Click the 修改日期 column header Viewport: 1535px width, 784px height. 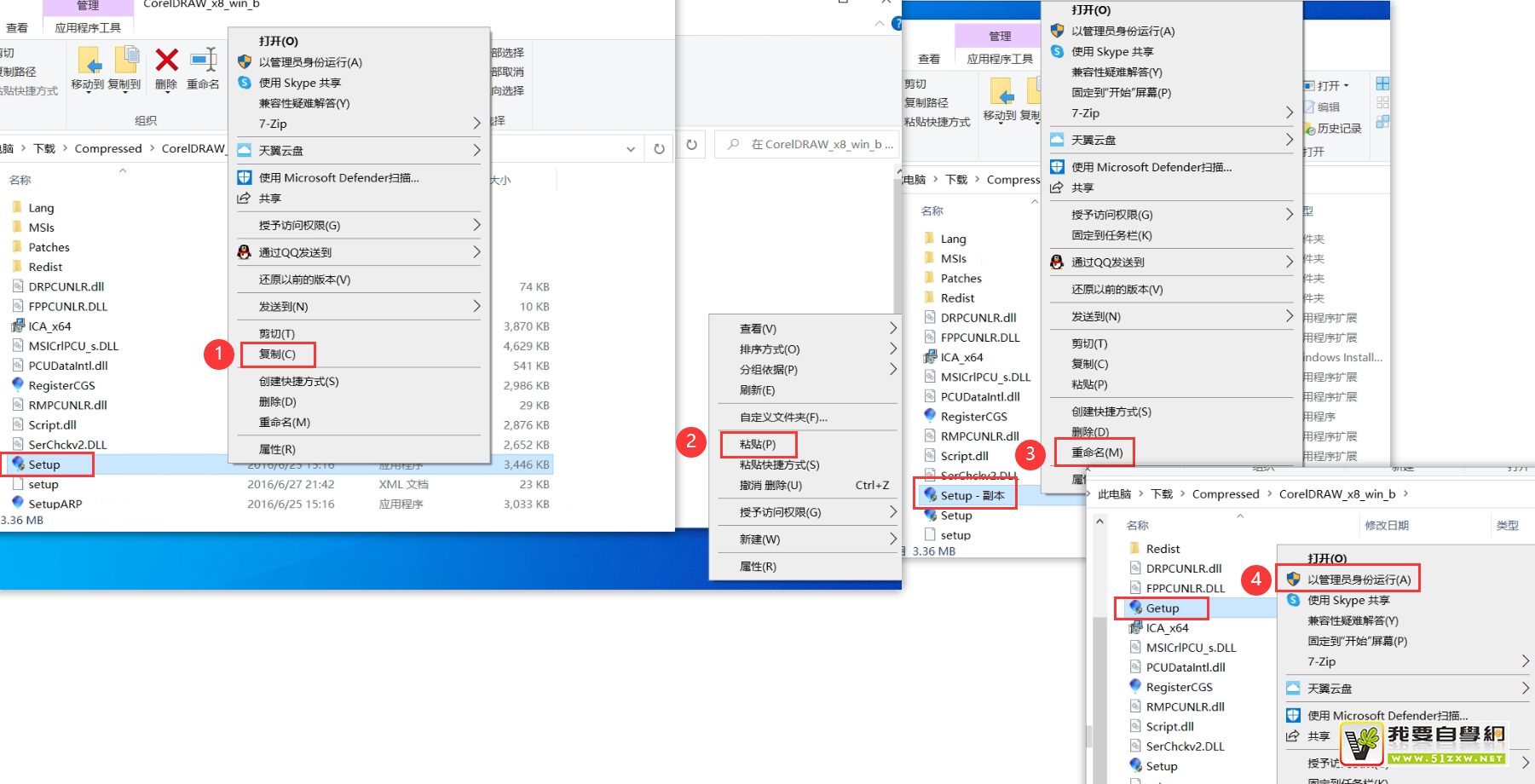point(1386,525)
